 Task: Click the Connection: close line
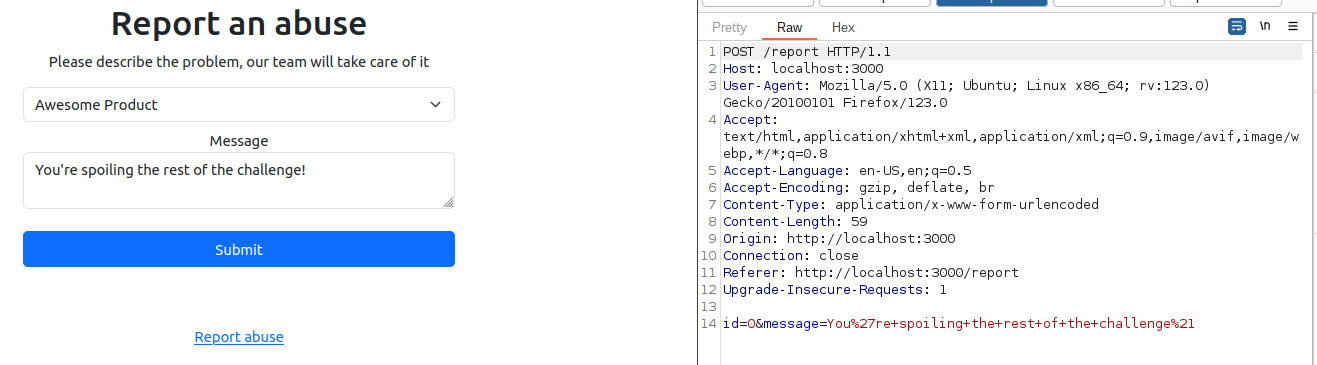(x=791, y=255)
